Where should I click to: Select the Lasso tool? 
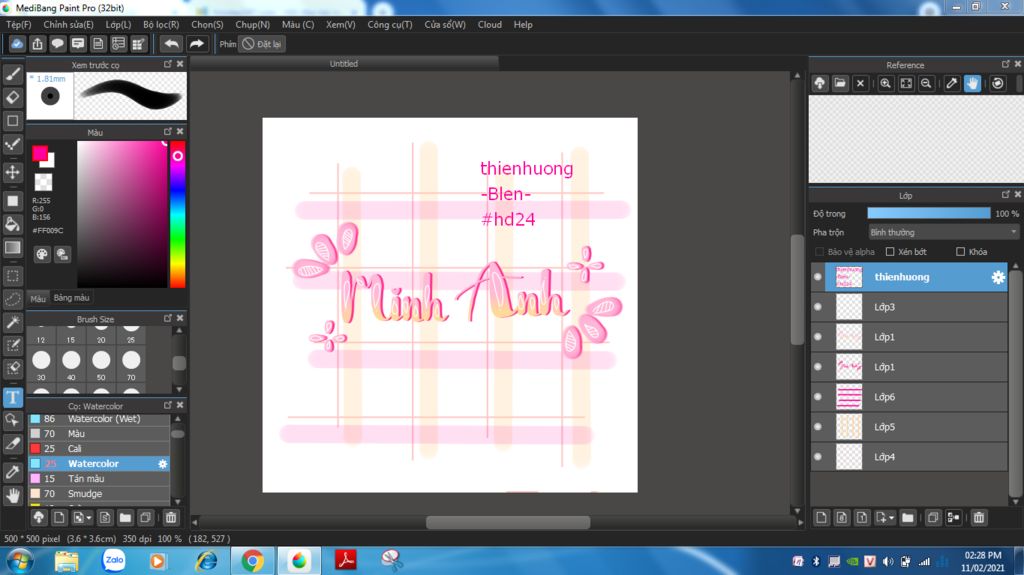click(12, 299)
